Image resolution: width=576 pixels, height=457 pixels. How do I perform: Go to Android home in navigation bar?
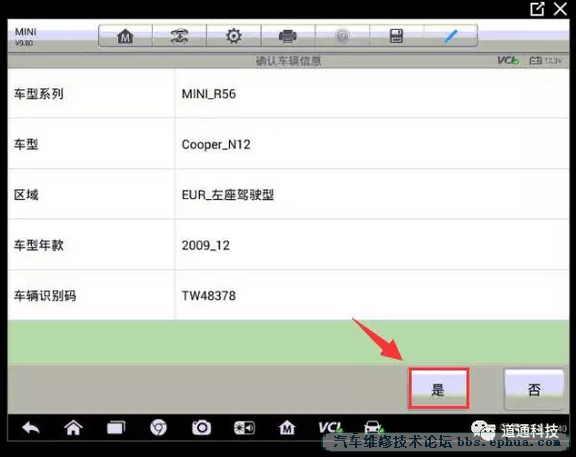click(x=73, y=428)
